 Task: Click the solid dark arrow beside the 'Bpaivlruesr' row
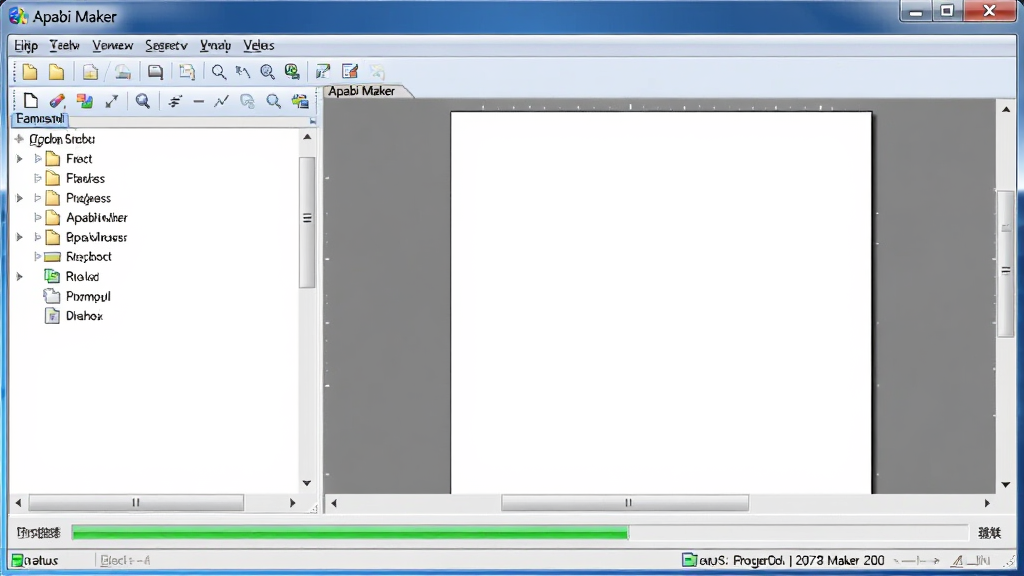click(20, 237)
